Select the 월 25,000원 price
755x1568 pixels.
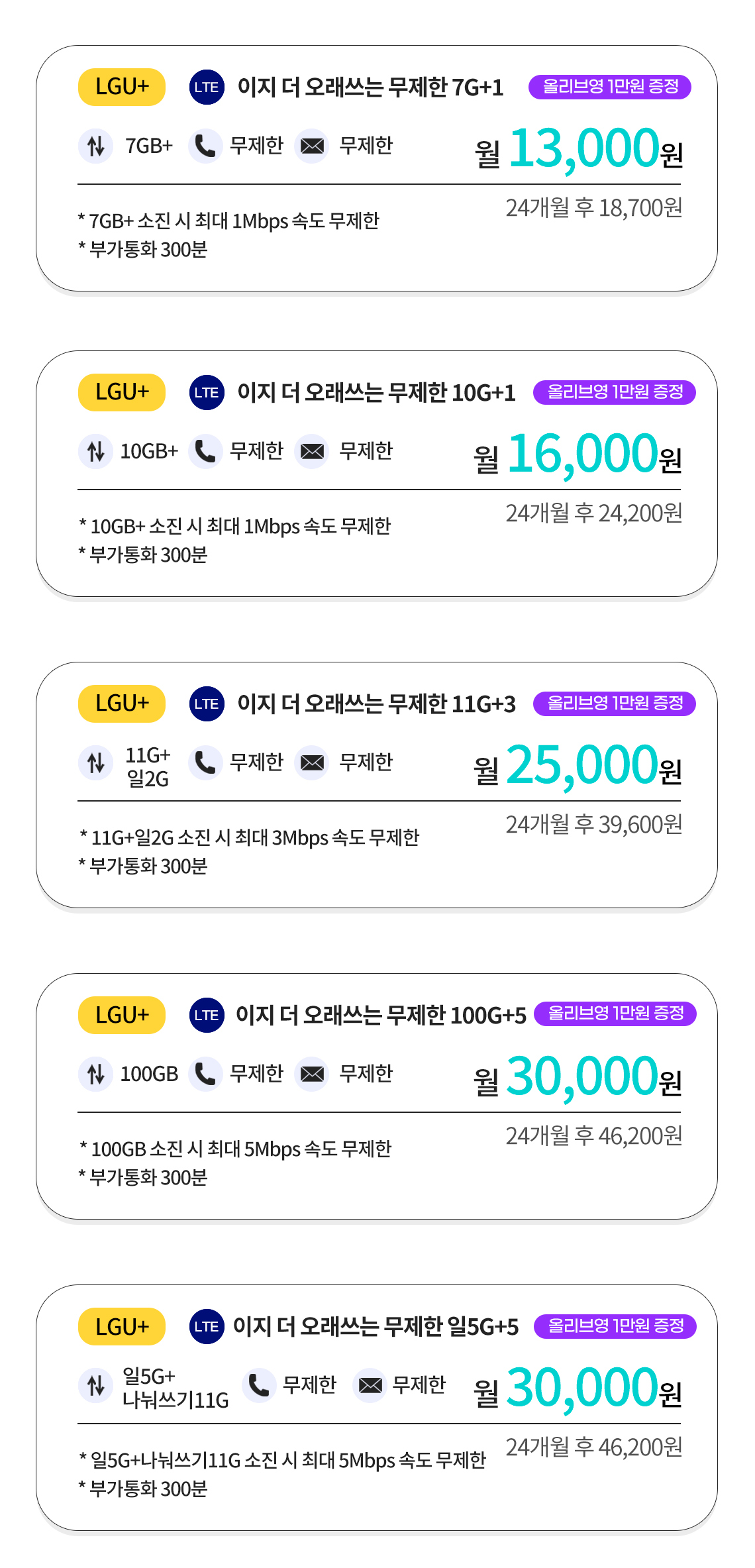coord(578,766)
